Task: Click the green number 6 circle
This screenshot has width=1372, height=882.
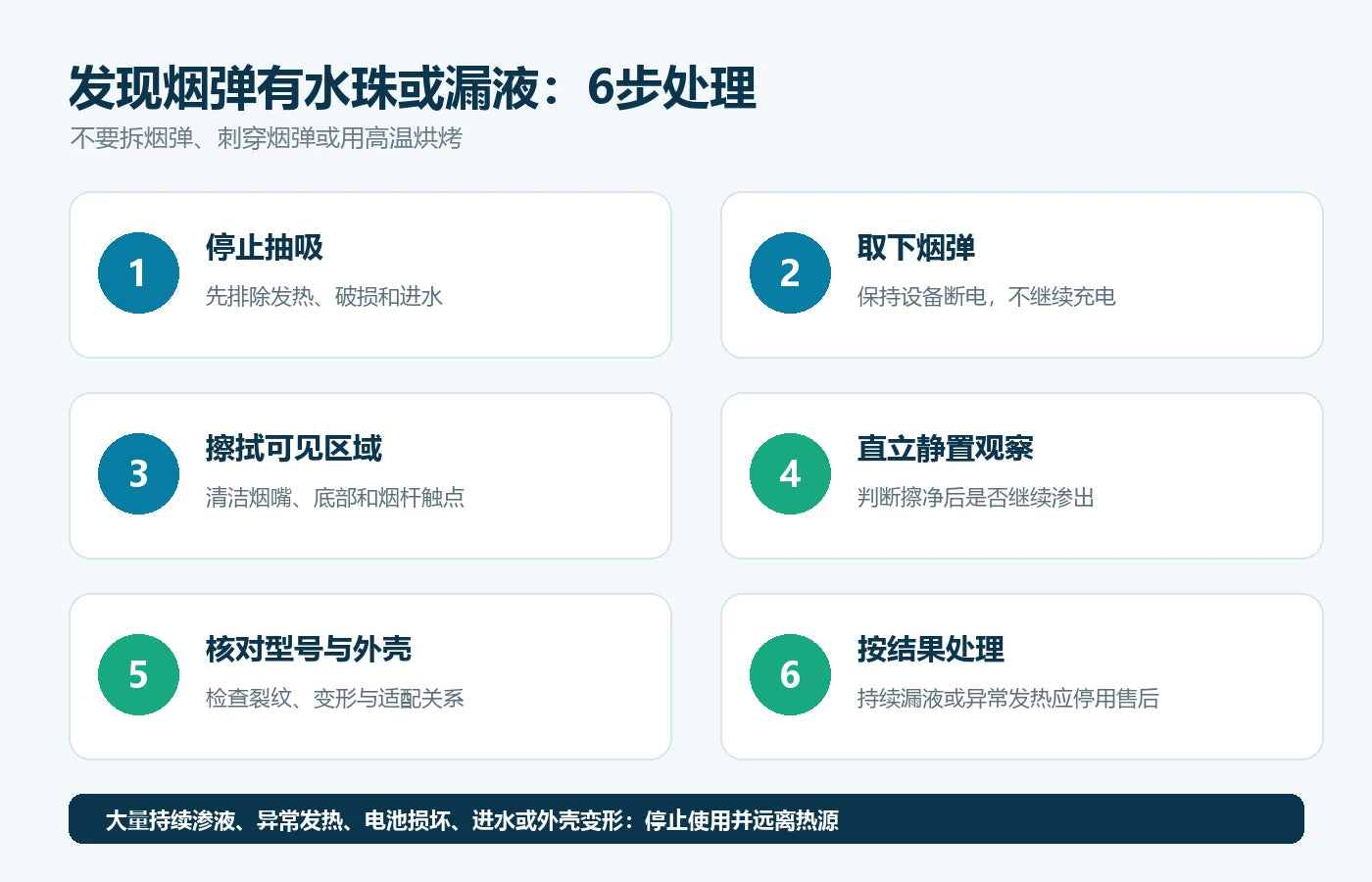Action: 790,674
